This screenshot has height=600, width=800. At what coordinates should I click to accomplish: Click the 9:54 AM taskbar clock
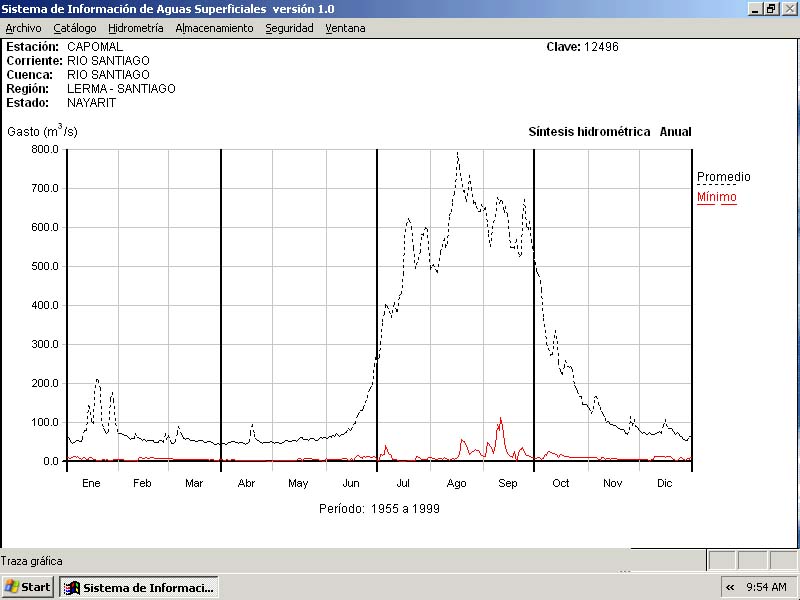click(x=767, y=587)
